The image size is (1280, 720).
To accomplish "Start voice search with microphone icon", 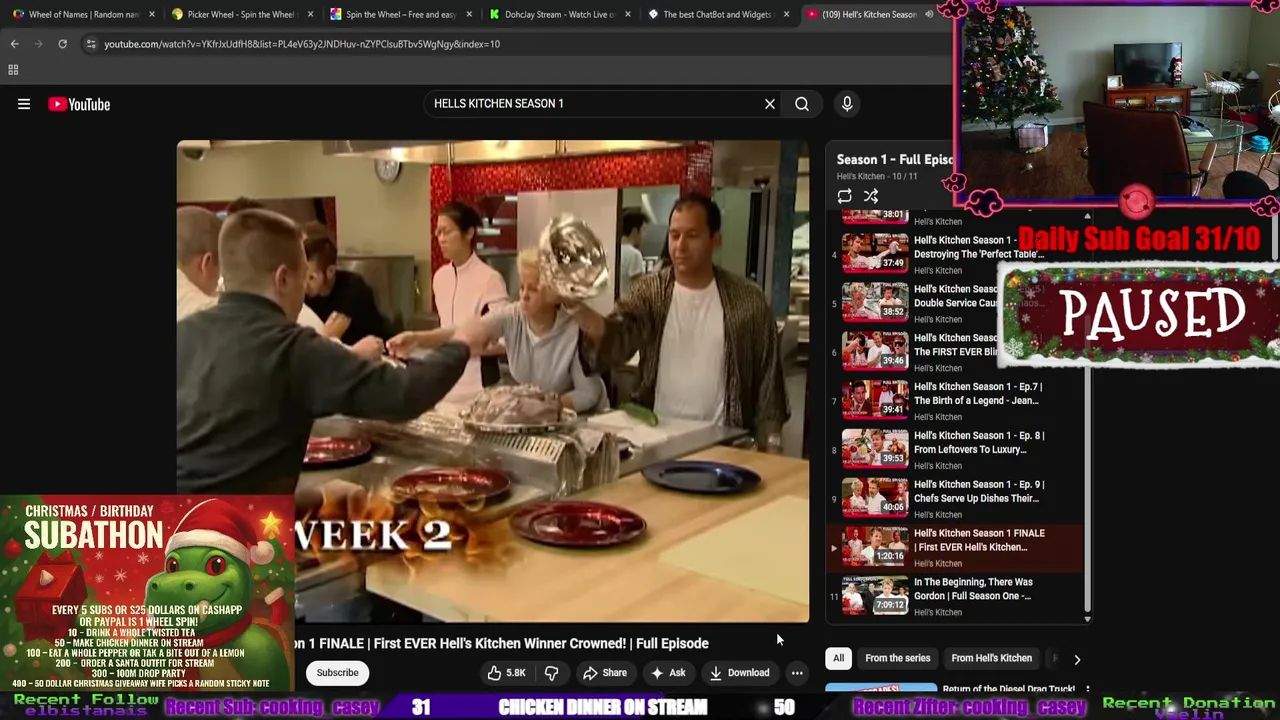I will click(847, 104).
